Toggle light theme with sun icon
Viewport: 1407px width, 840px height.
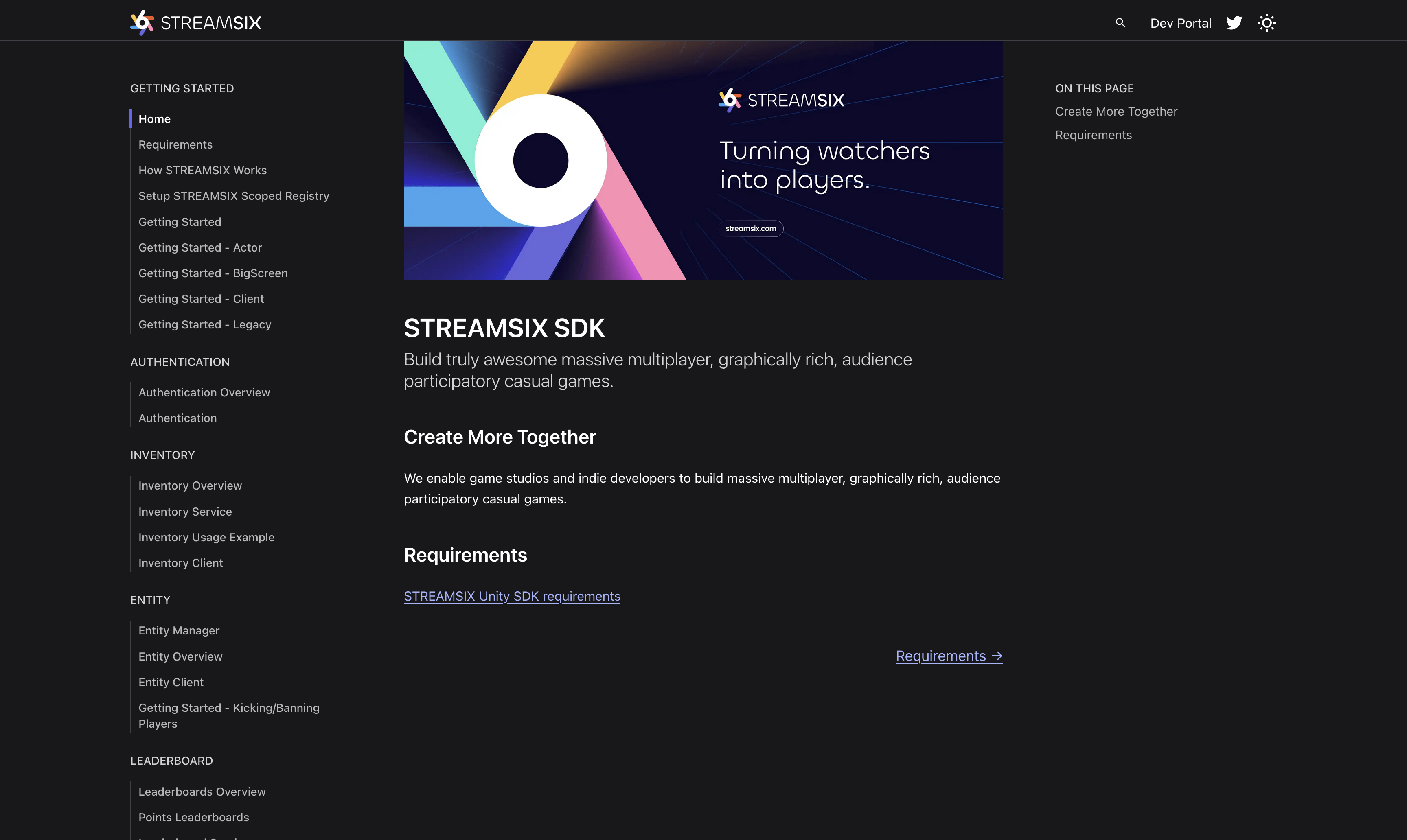pyautogui.click(x=1267, y=23)
